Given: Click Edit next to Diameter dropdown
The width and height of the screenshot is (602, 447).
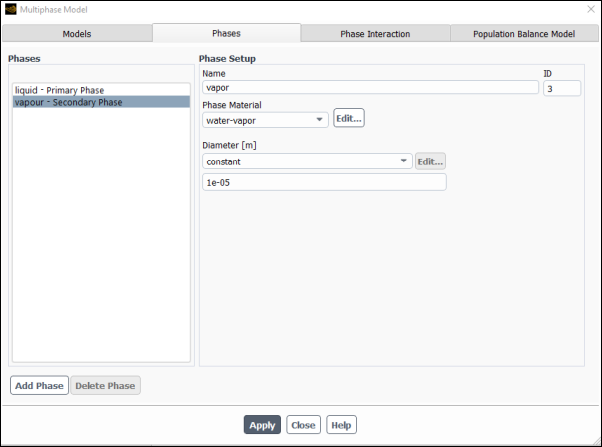Looking at the screenshot, I should (x=430, y=161).
